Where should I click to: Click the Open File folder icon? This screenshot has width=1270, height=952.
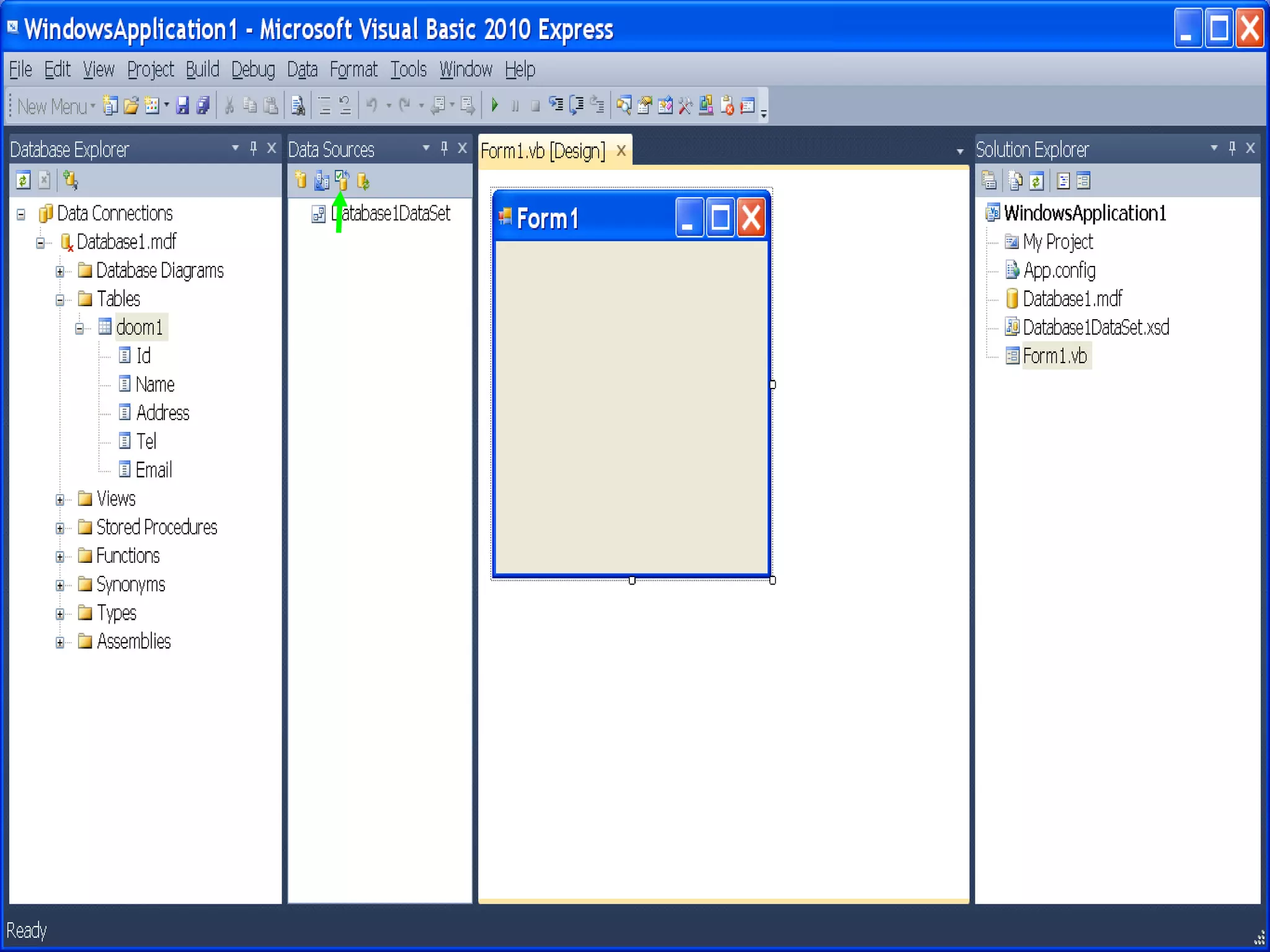point(131,106)
